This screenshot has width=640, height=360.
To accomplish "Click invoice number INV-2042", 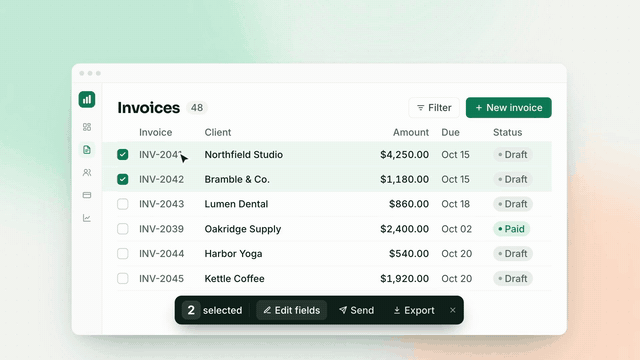I will click(x=161, y=179).
